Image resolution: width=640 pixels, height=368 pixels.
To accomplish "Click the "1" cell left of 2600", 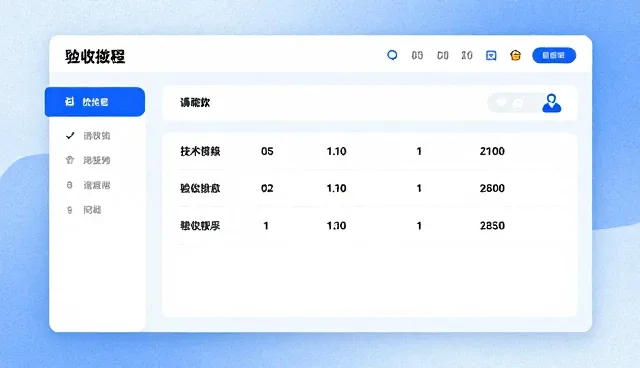I will click(x=419, y=188).
